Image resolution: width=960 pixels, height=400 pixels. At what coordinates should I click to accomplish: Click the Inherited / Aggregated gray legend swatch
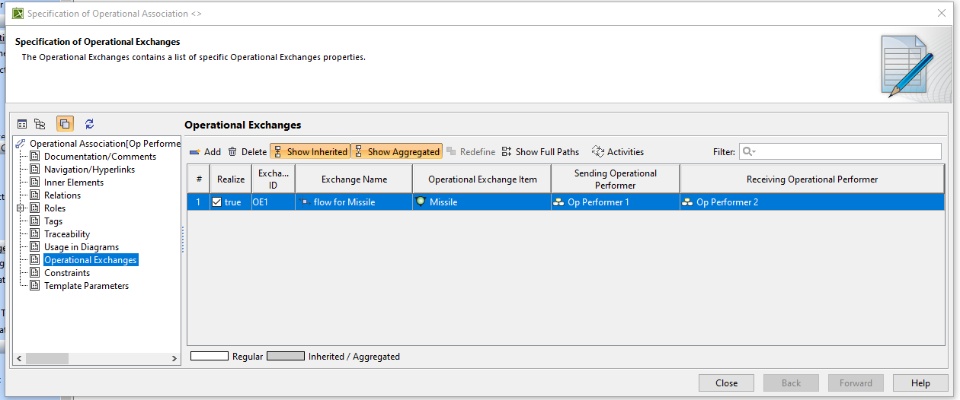click(x=285, y=356)
